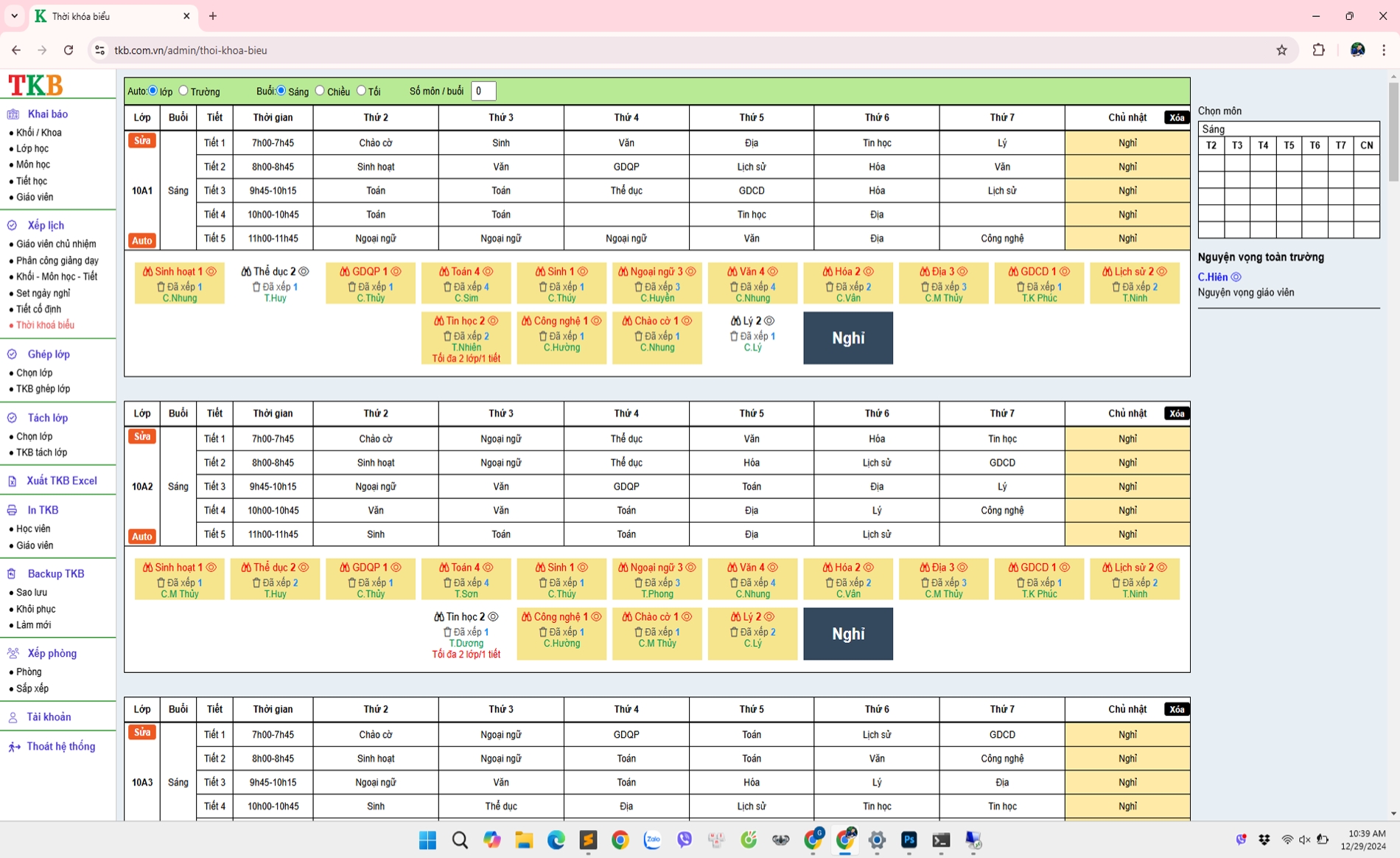Click the Thoát hệ thống logout icon
The width and height of the screenshot is (1400, 858).
[14, 747]
